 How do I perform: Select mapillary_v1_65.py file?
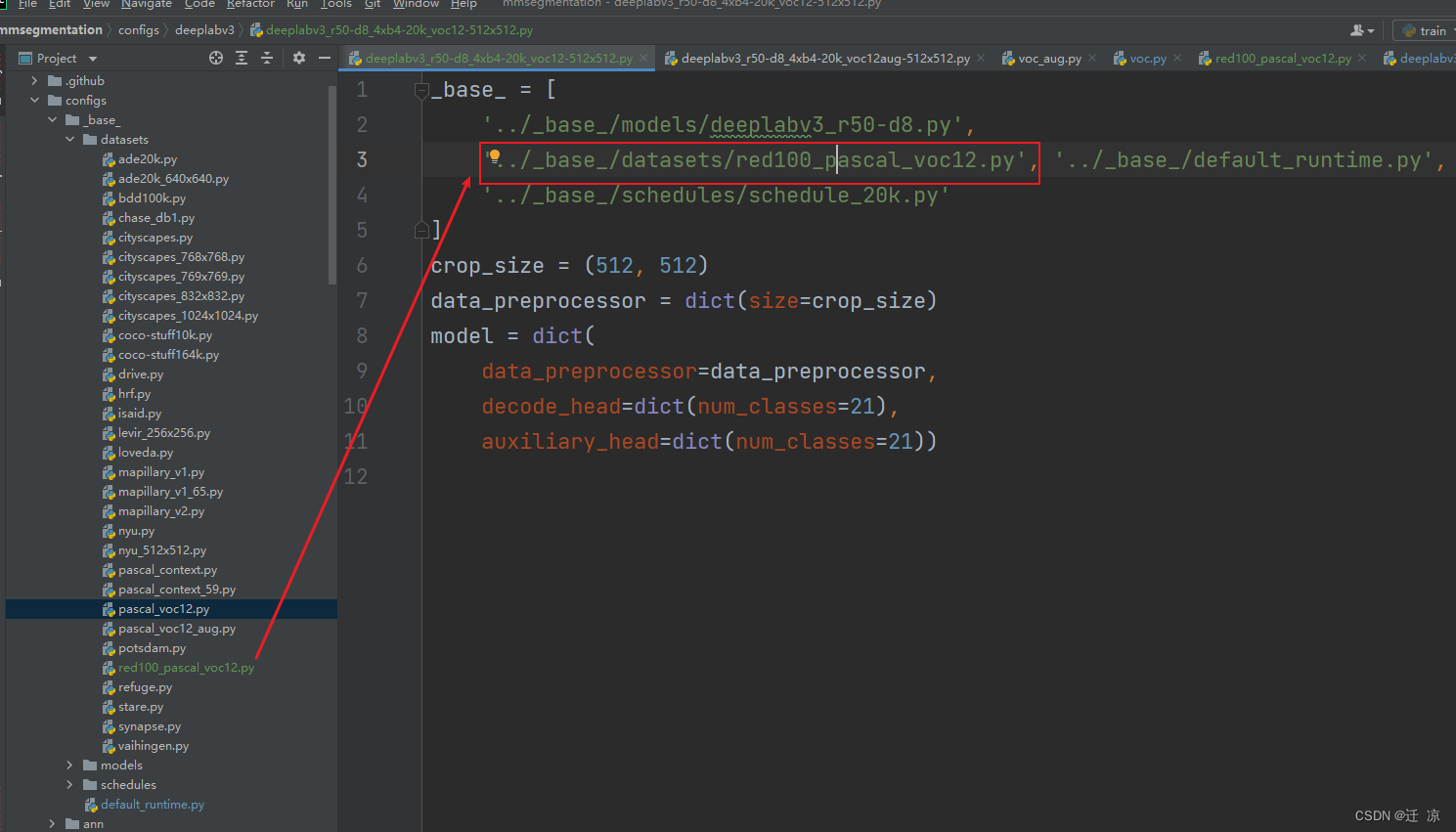170,492
